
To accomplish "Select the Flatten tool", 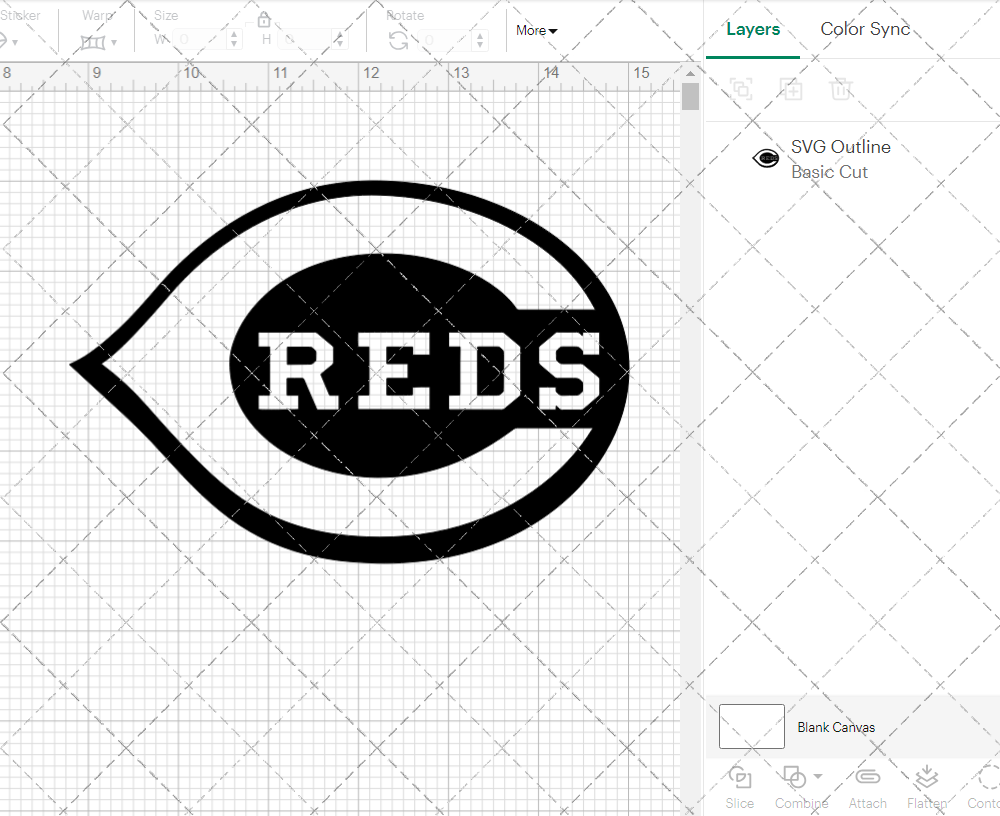I will [x=926, y=787].
